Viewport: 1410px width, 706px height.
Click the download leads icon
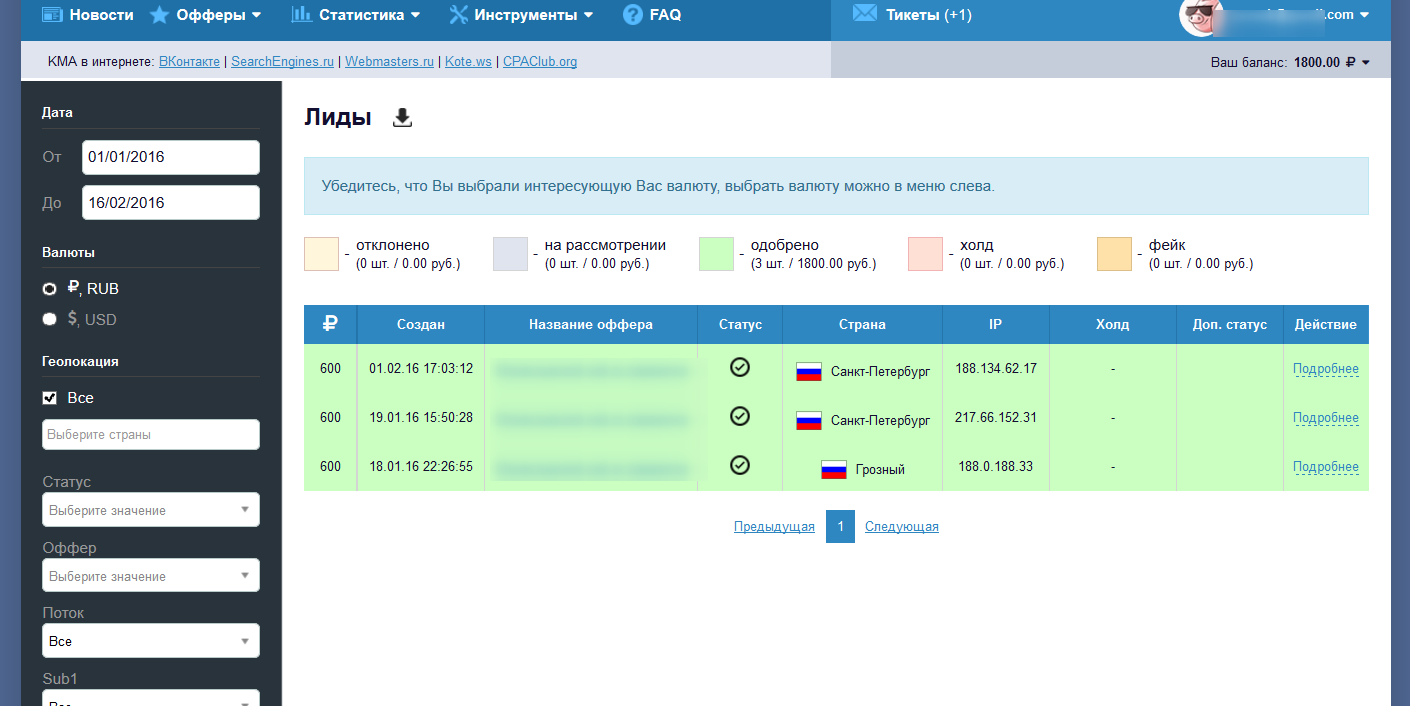point(402,118)
